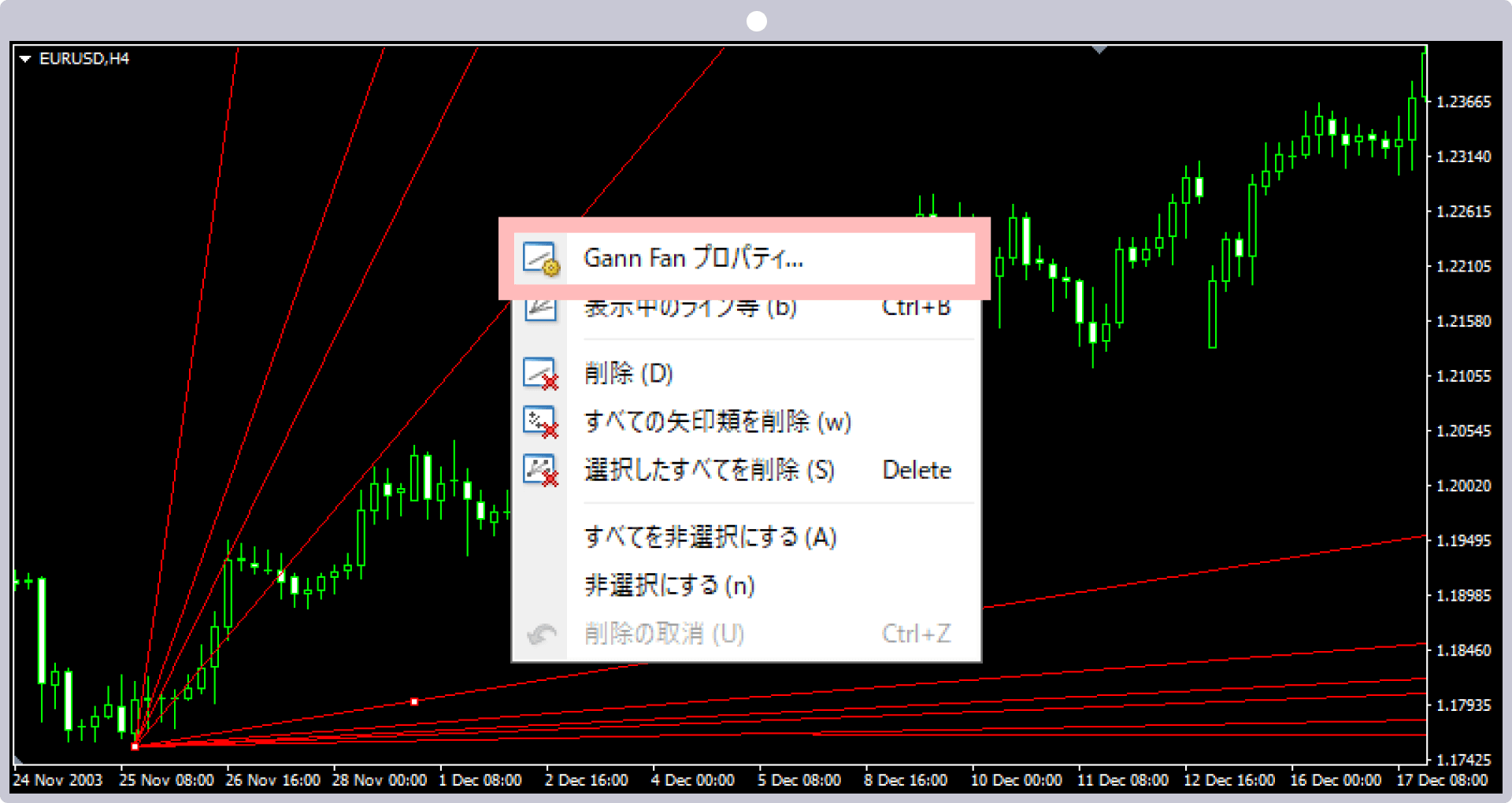This screenshot has width=1512, height=803.
Task: Click the Gann Fan properties icon in the menu
Action: 539,258
